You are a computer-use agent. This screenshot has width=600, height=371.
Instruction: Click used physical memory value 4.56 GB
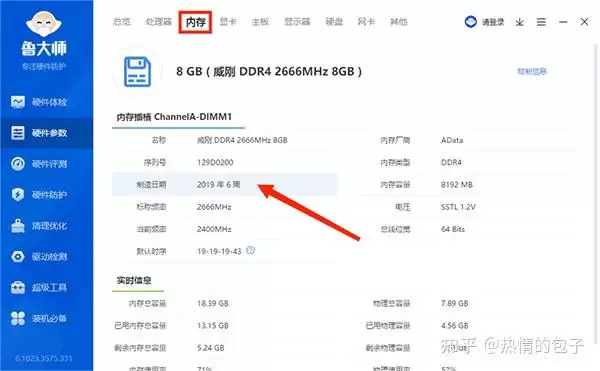[x=454, y=325]
